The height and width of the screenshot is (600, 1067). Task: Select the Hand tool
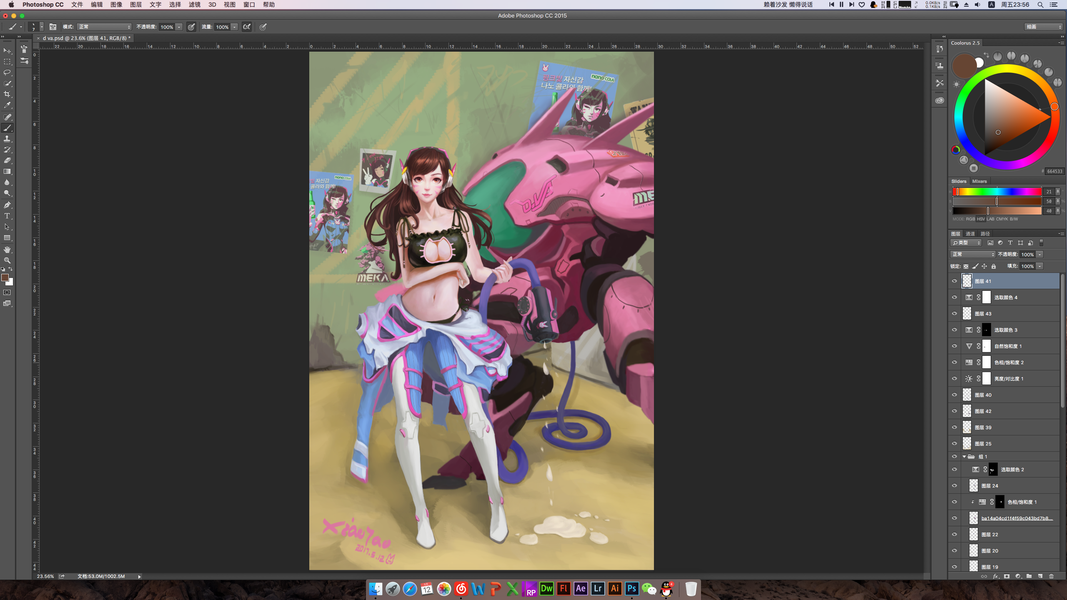point(7,249)
